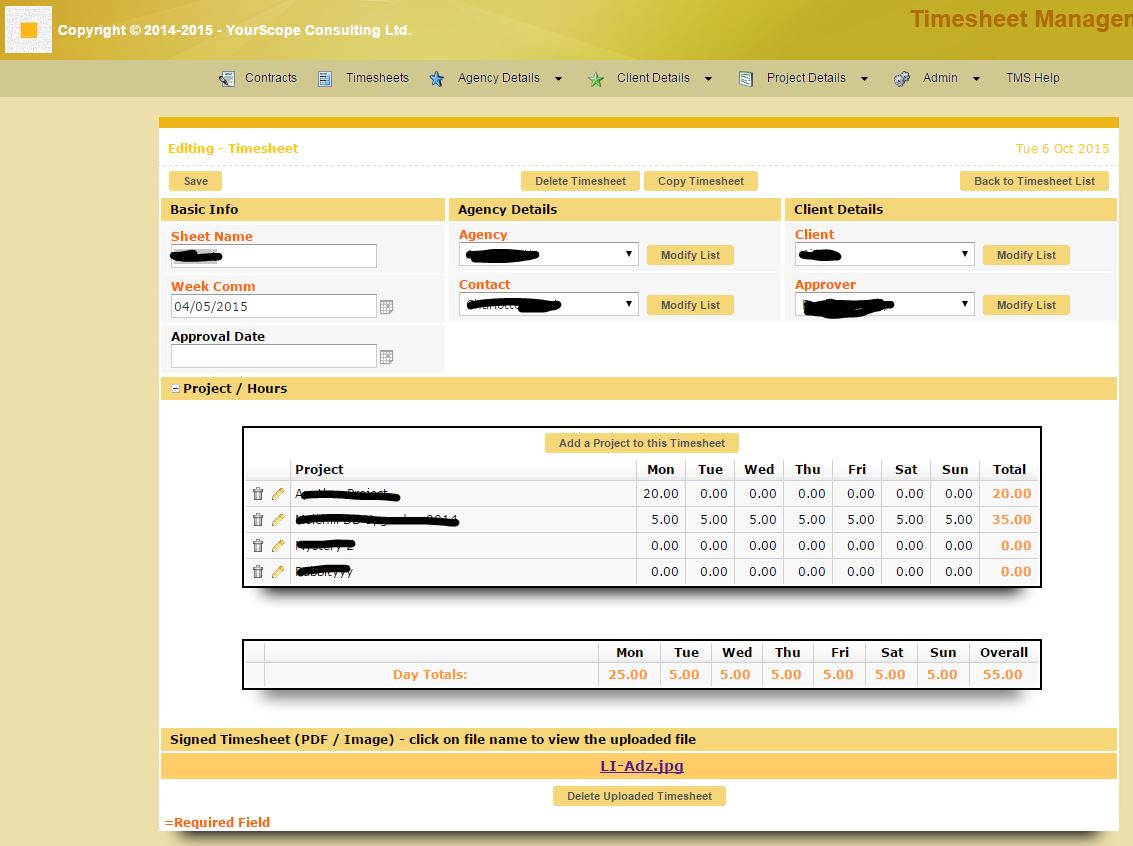The image size is (1133, 846).
Task: Edit the project row totaling 20.00
Action: (x=278, y=494)
